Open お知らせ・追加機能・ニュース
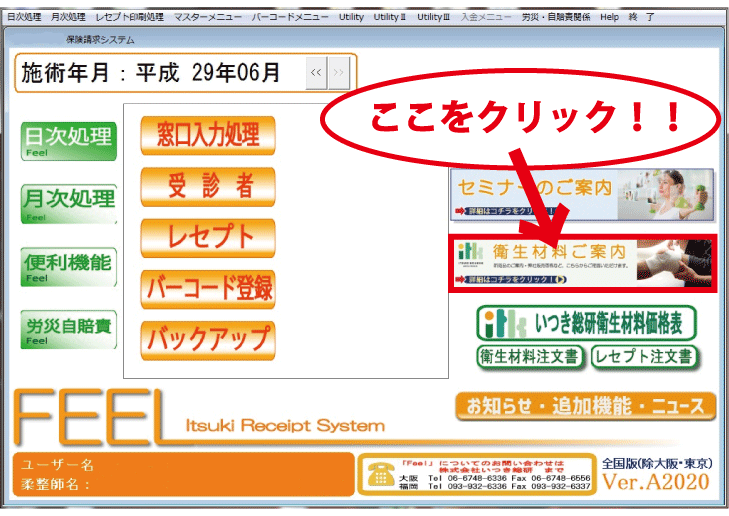The height and width of the screenshot is (516, 729). [x=585, y=406]
